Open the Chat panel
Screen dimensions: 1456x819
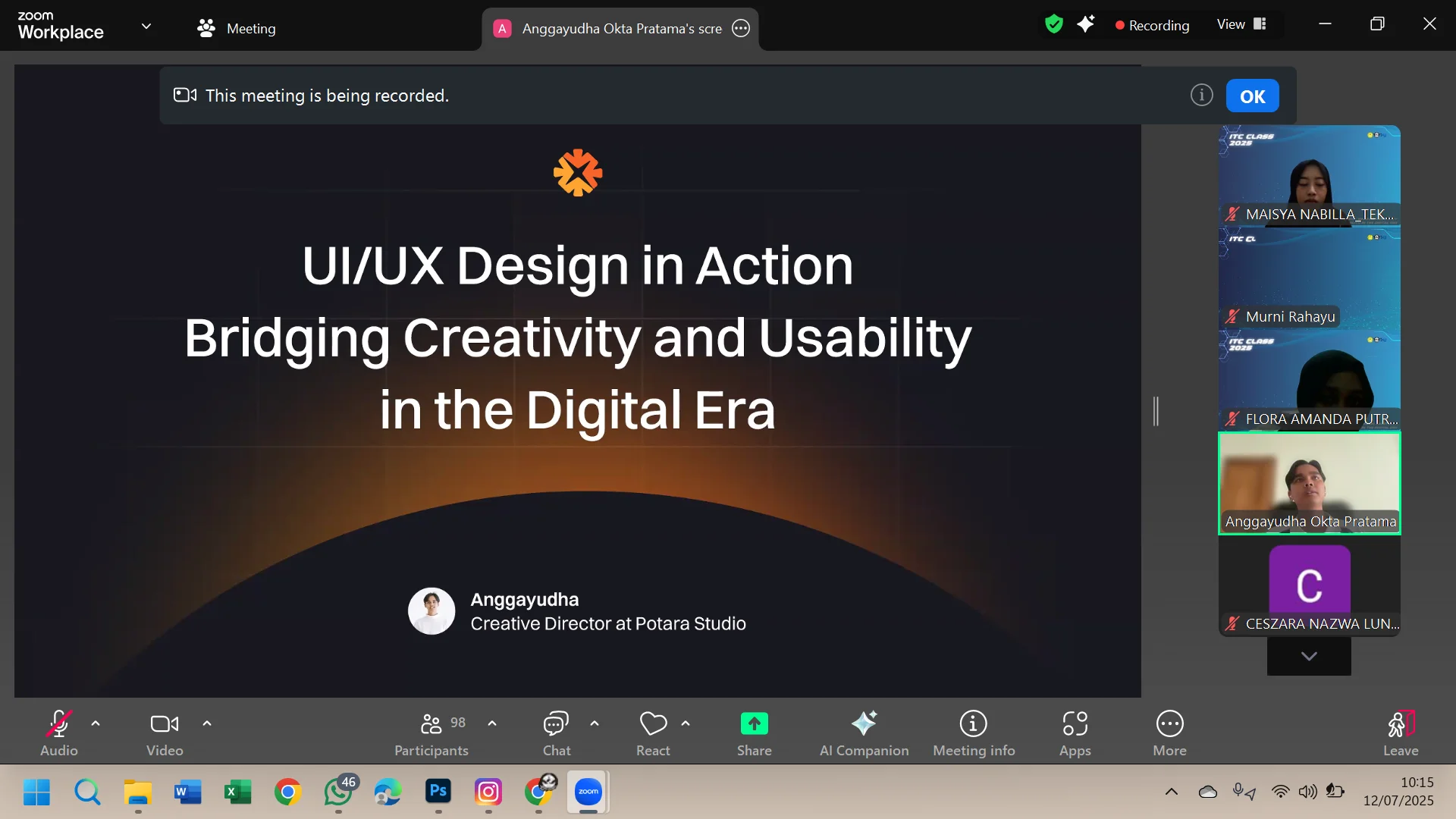point(557,733)
